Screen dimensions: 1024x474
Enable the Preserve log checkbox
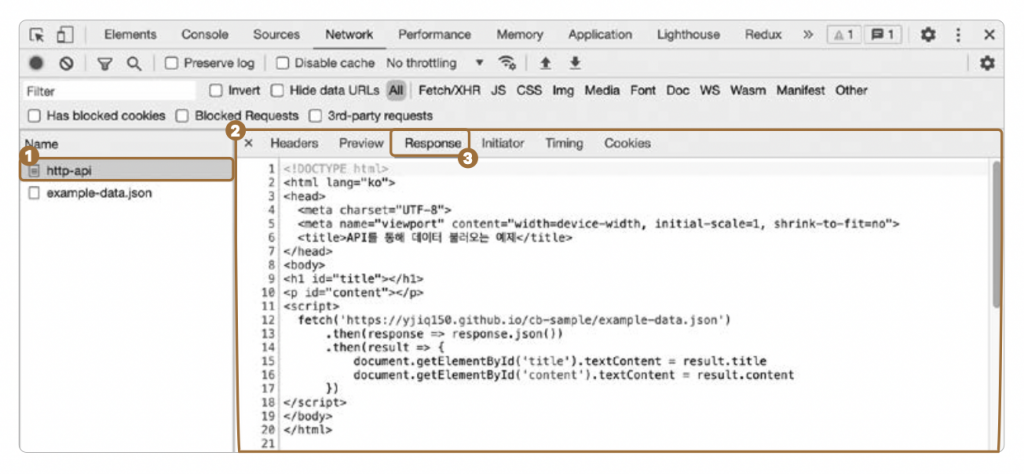[x=171, y=63]
